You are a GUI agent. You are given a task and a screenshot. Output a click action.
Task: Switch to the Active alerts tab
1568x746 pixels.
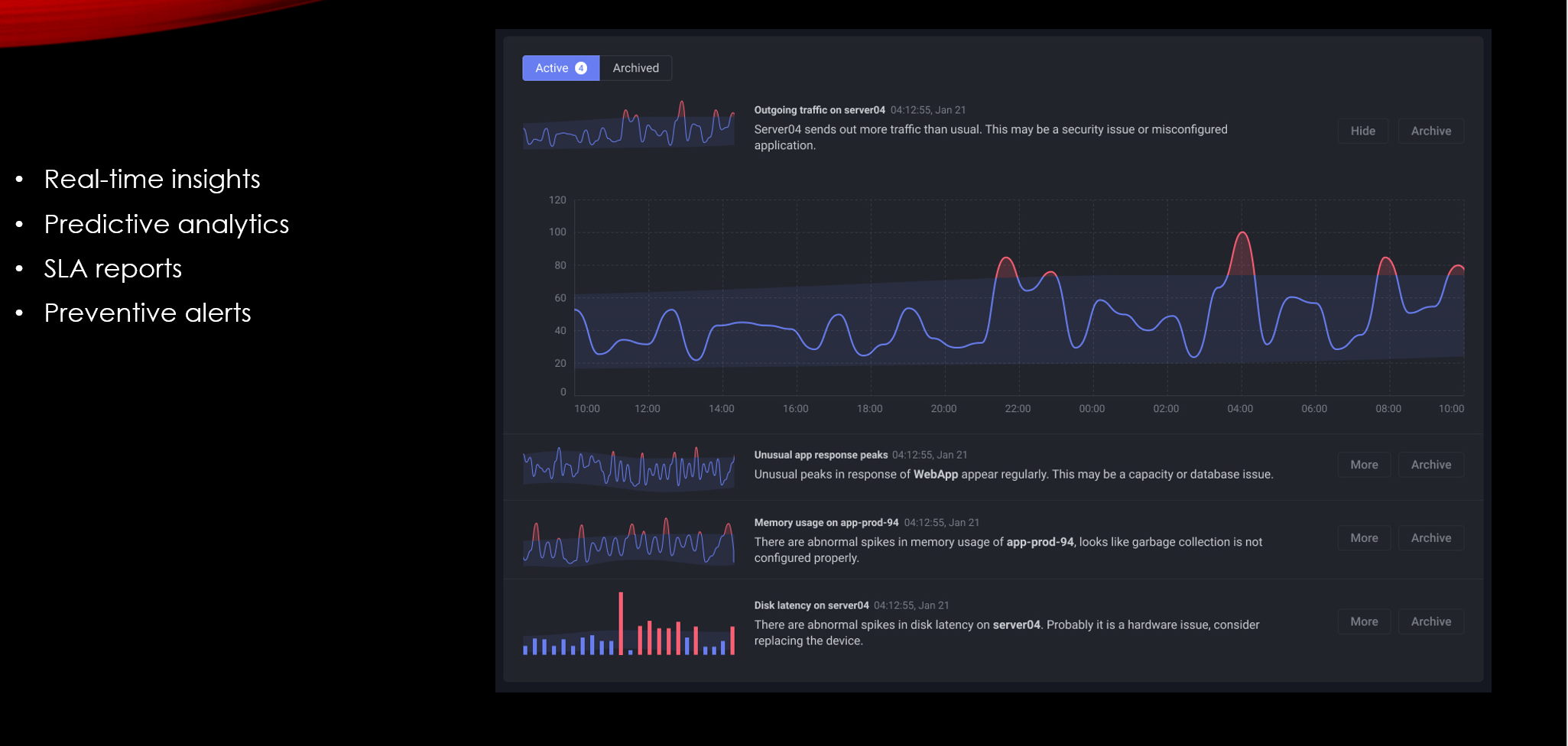(551, 68)
